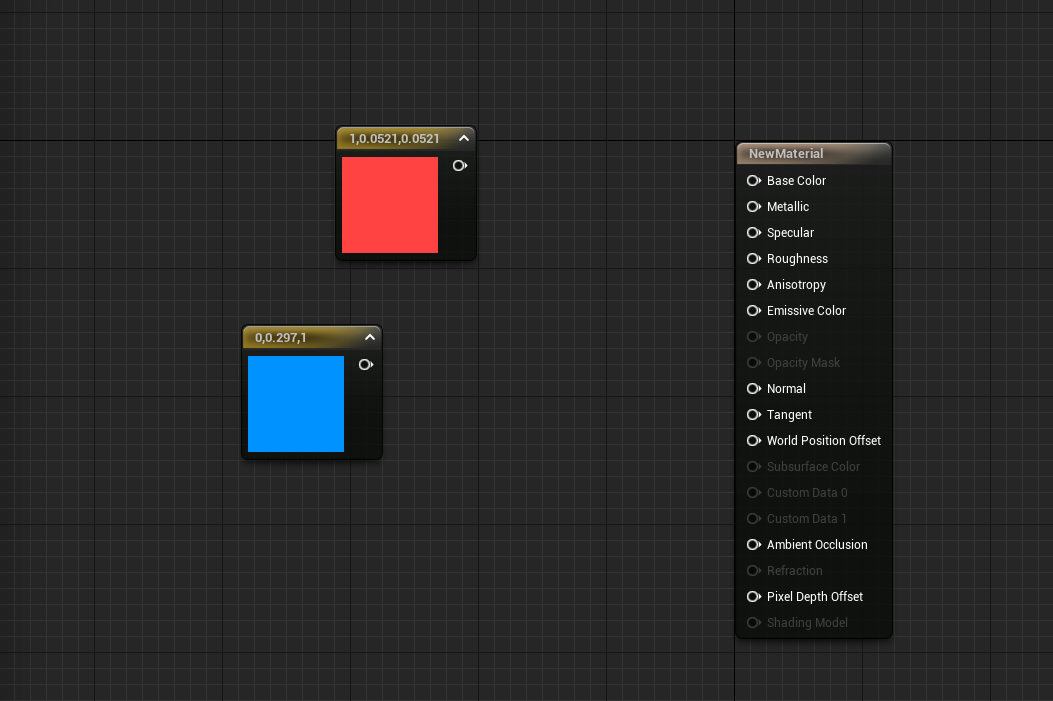The height and width of the screenshot is (701, 1053).
Task: Select the Roughness input pin
Action: [754, 259]
